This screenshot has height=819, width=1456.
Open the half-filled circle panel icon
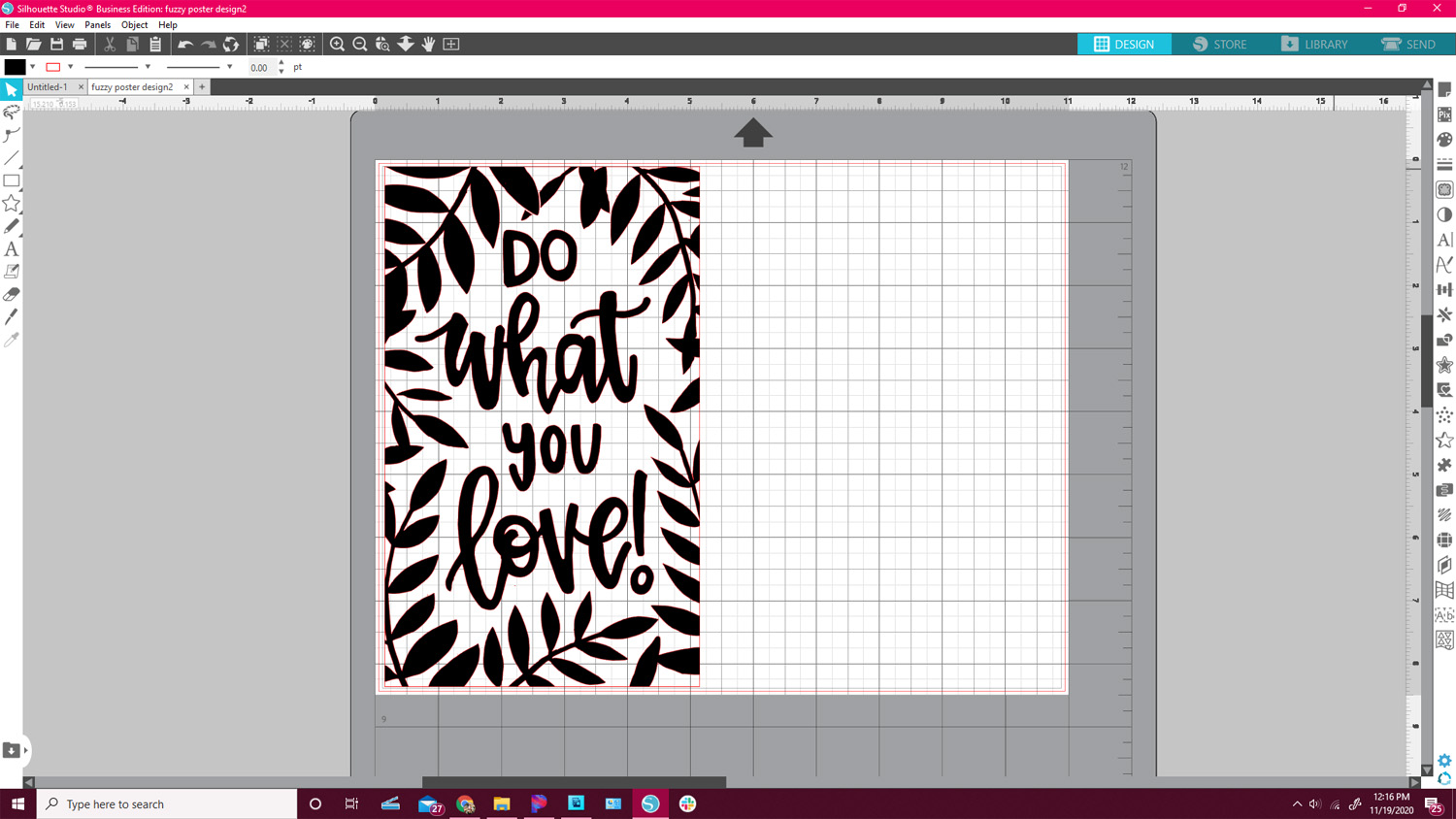(1444, 214)
